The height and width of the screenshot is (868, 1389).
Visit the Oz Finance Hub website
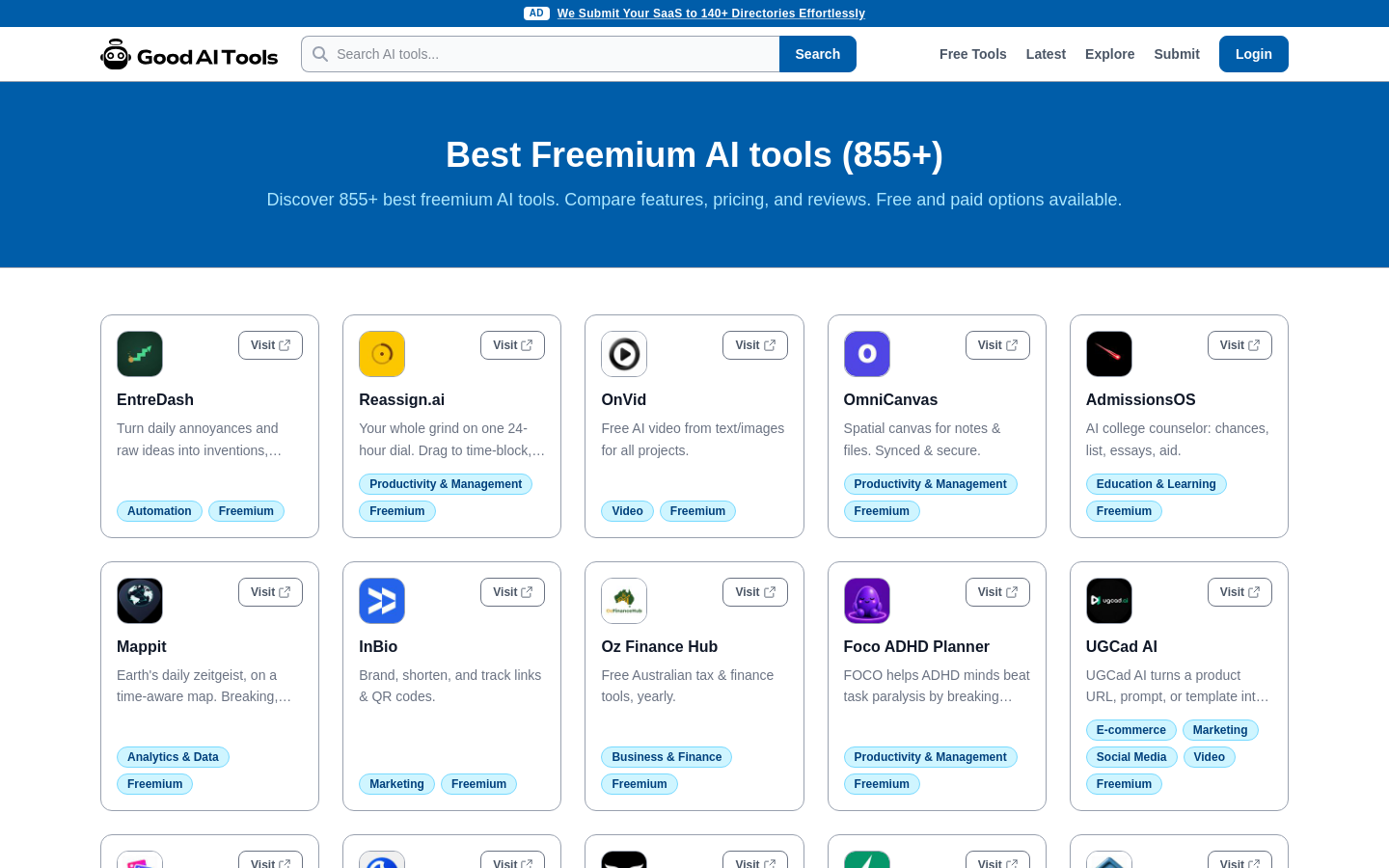coord(755,592)
